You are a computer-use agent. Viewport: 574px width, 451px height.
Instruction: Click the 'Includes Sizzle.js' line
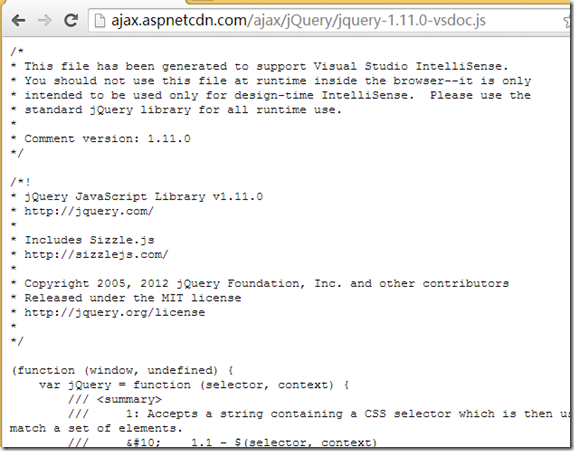pos(89,240)
